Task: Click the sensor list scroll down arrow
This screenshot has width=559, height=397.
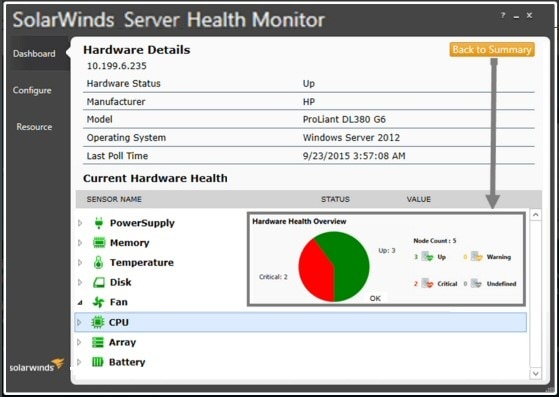Action: [535, 373]
